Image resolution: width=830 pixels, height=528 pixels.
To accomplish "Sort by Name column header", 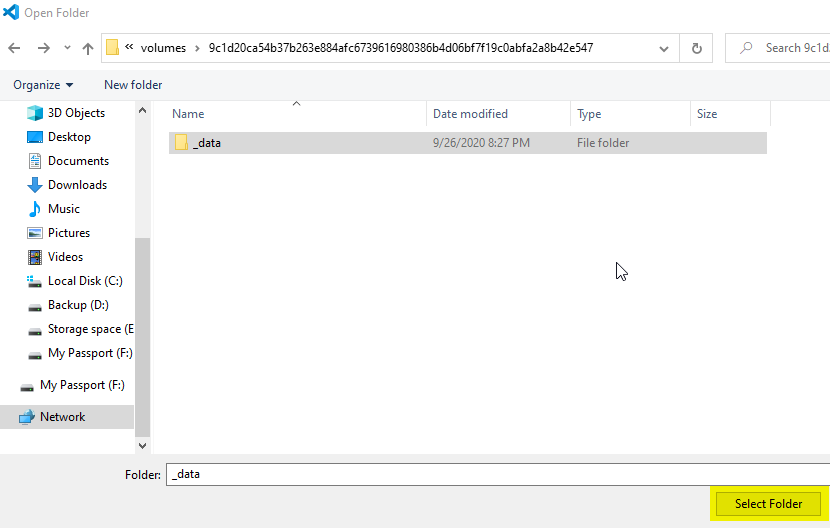I will [x=188, y=114].
